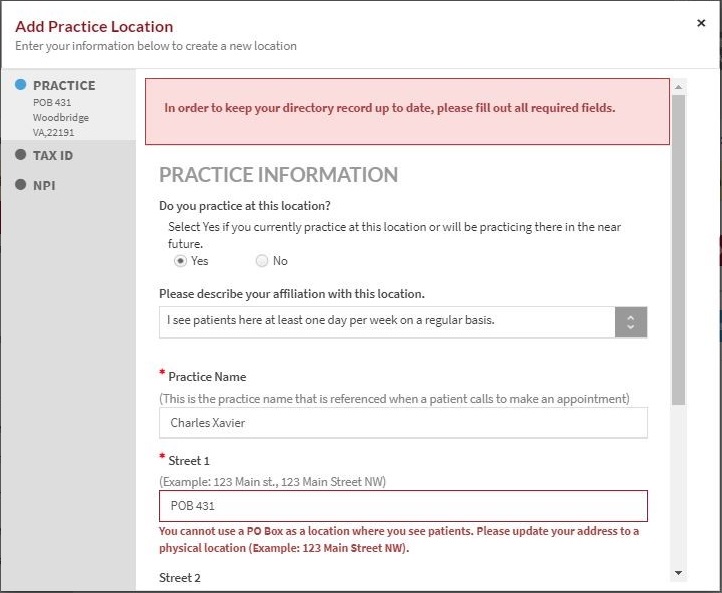This screenshot has height=593, width=722.
Task: Select Yes for practicing at this location
Action: click(x=180, y=261)
